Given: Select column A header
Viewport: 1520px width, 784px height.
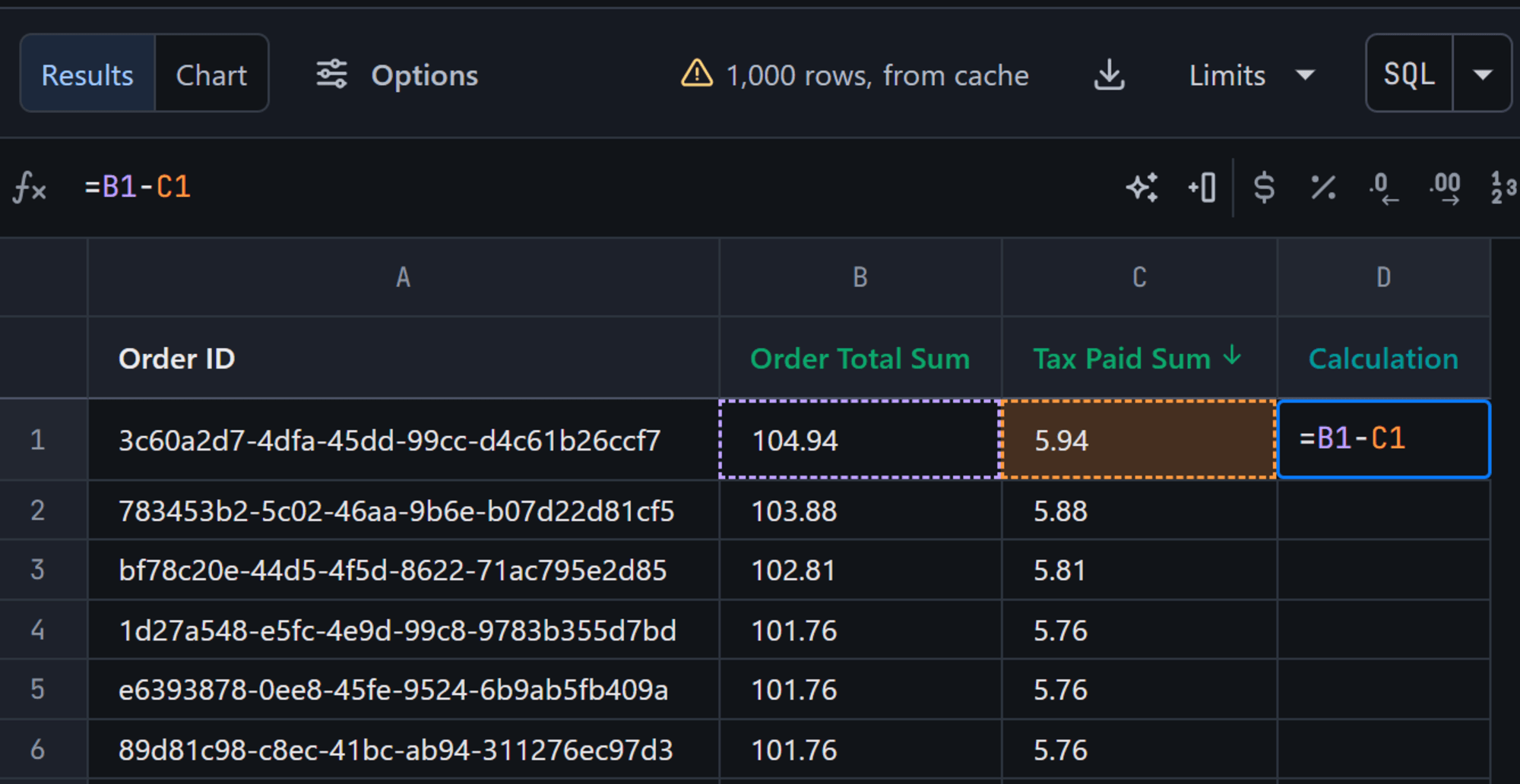Looking at the screenshot, I should tap(404, 277).
